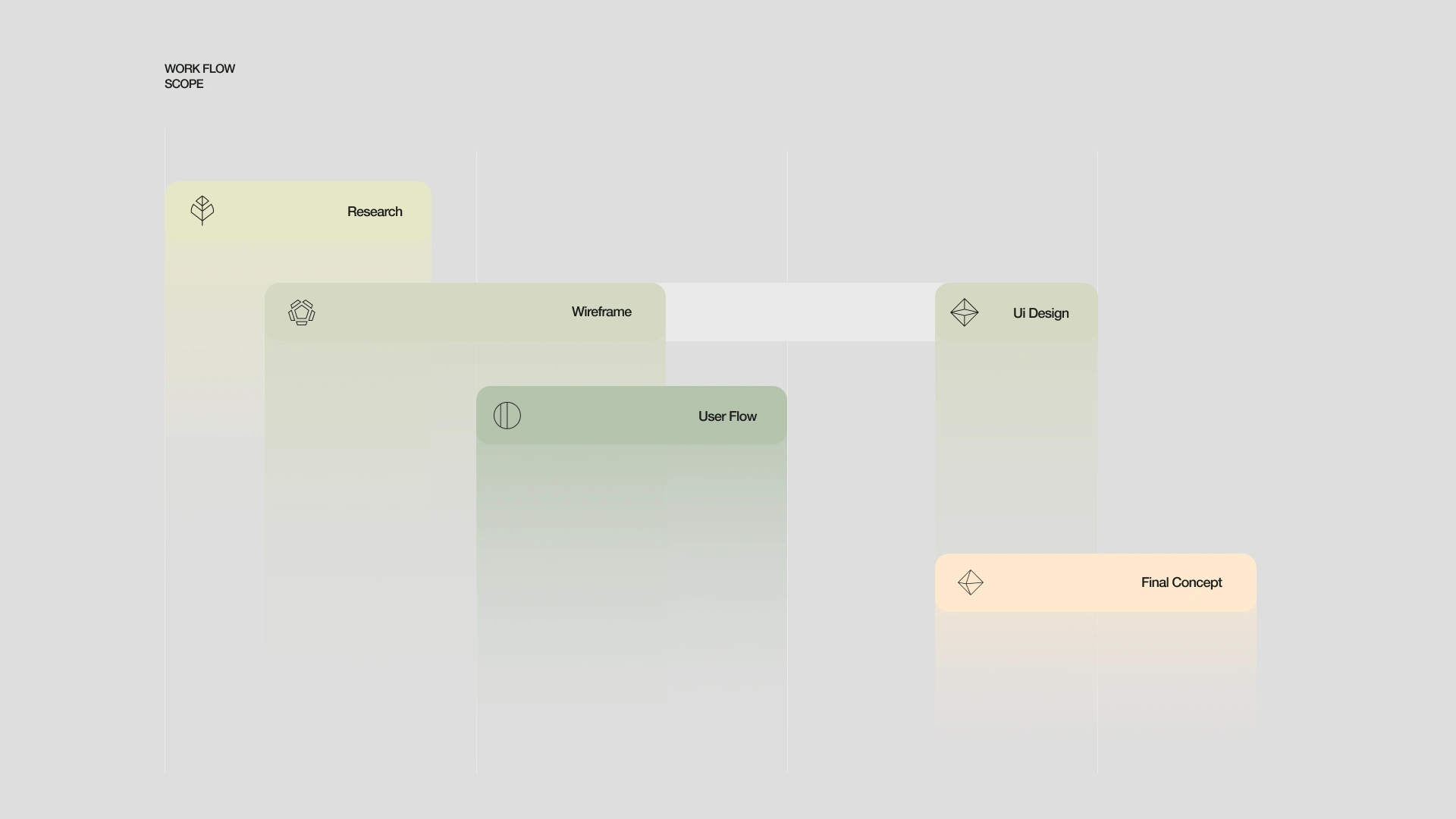This screenshot has height=819, width=1456.
Task: Select the Wireframe label text
Action: tap(601, 312)
